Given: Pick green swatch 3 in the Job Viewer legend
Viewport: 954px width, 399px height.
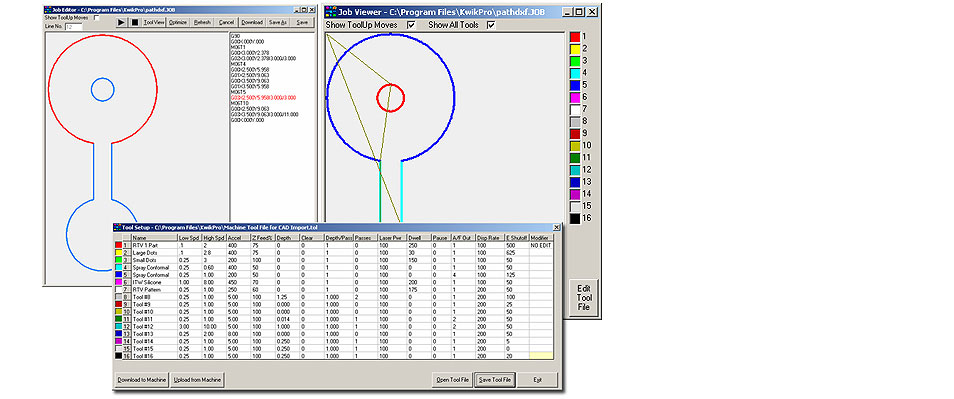Looking at the screenshot, I should [x=574, y=61].
